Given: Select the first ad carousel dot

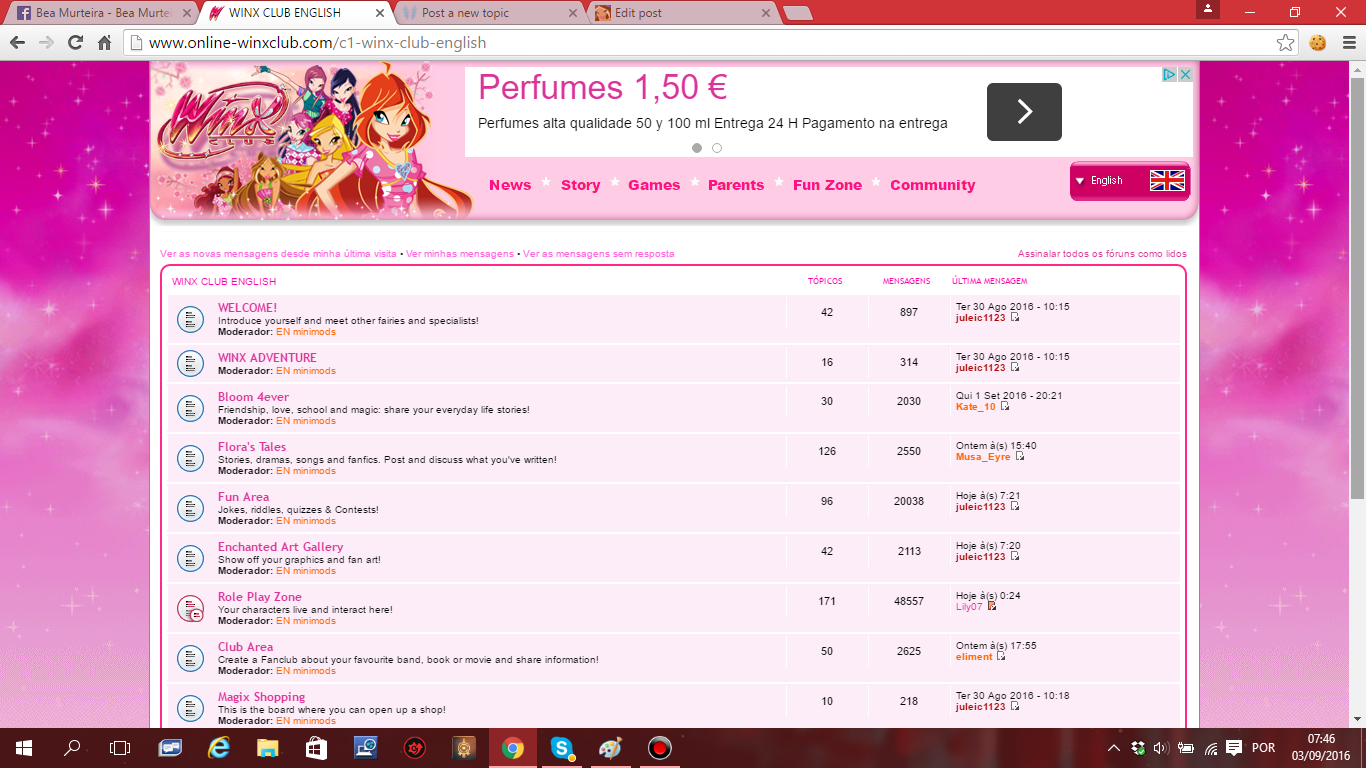Looking at the screenshot, I should [x=697, y=148].
